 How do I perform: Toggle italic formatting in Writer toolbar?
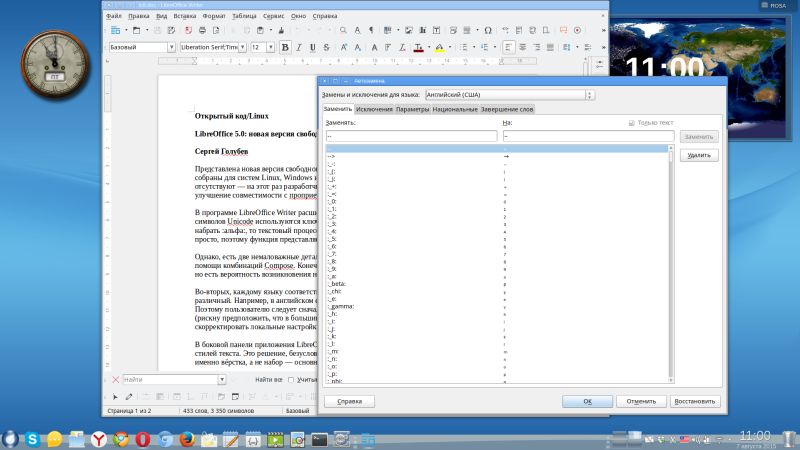pos(299,47)
